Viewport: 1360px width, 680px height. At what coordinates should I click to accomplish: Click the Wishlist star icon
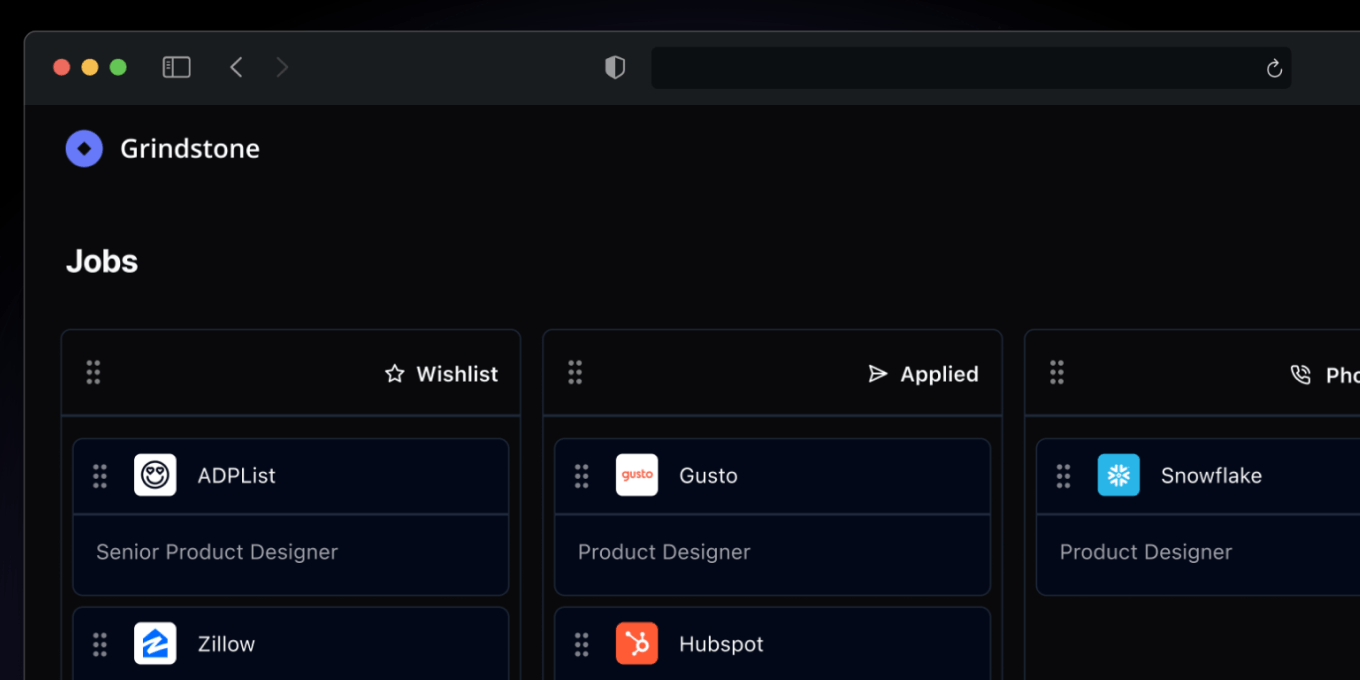coord(395,374)
